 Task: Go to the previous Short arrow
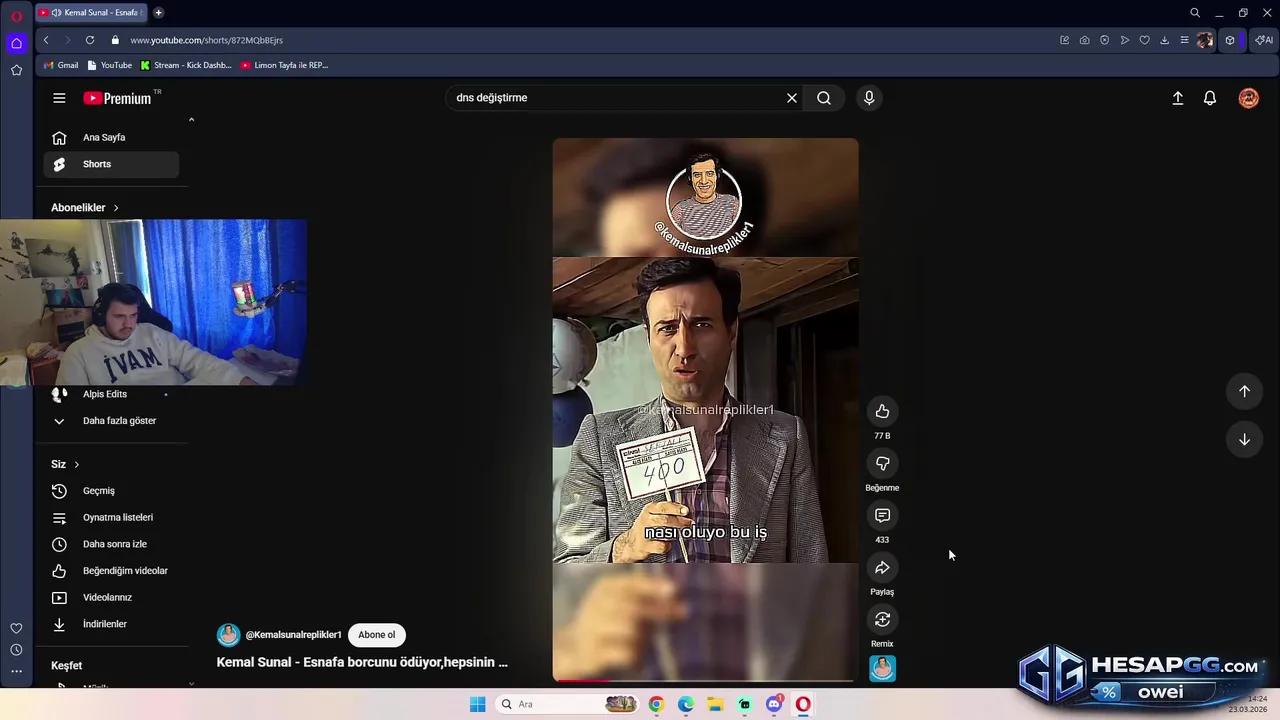(1244, 391)
